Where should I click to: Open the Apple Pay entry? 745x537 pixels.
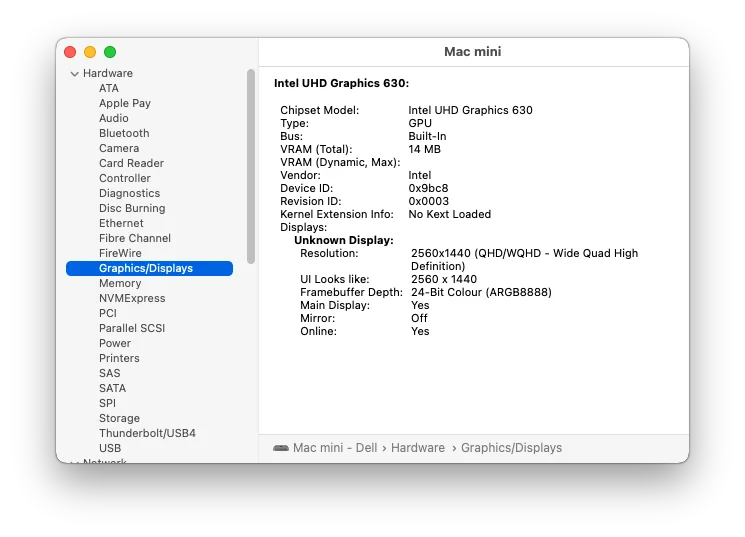(x=124, y=103)
